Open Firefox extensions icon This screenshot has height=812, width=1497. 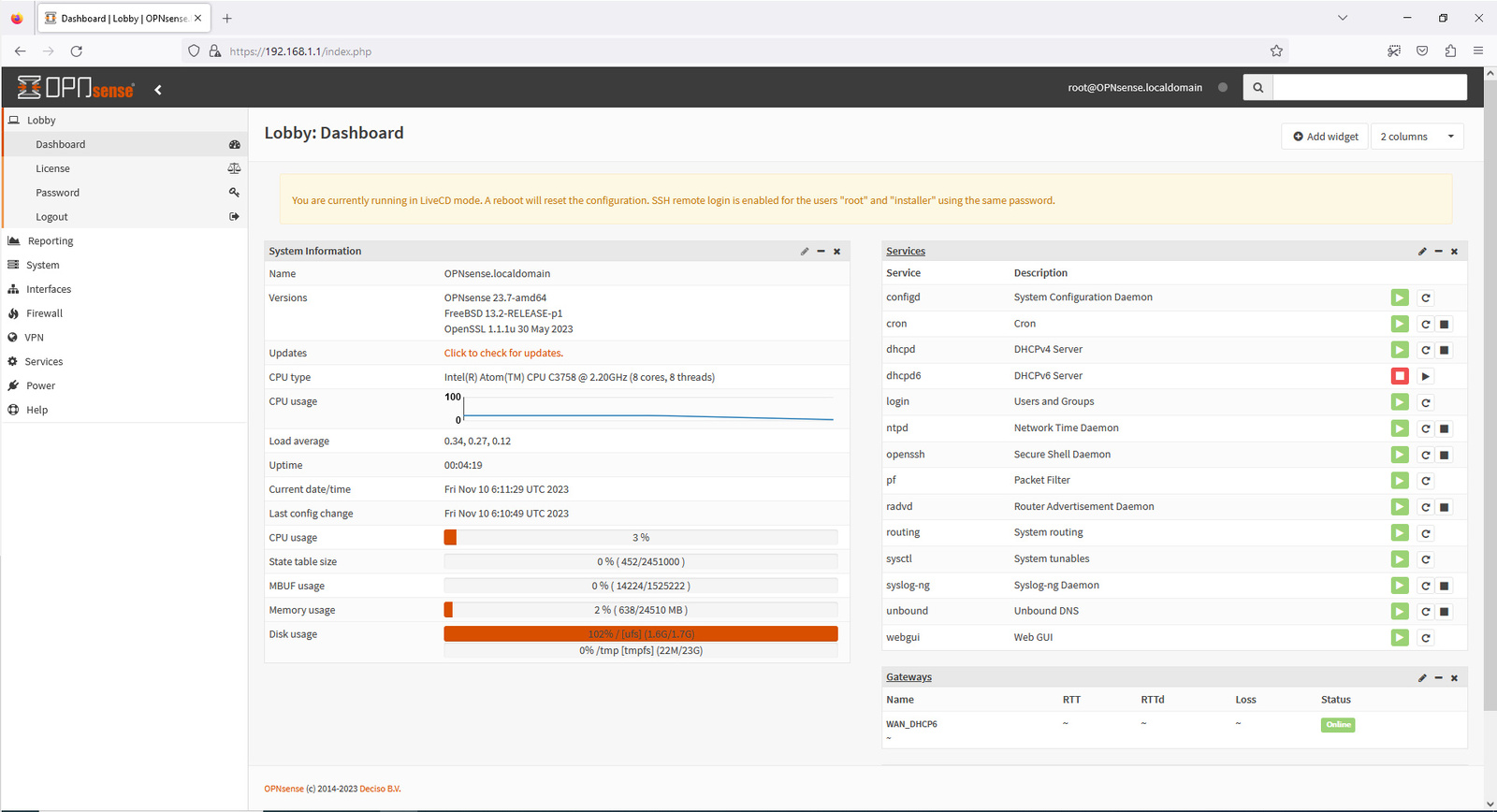[1450, 51]
